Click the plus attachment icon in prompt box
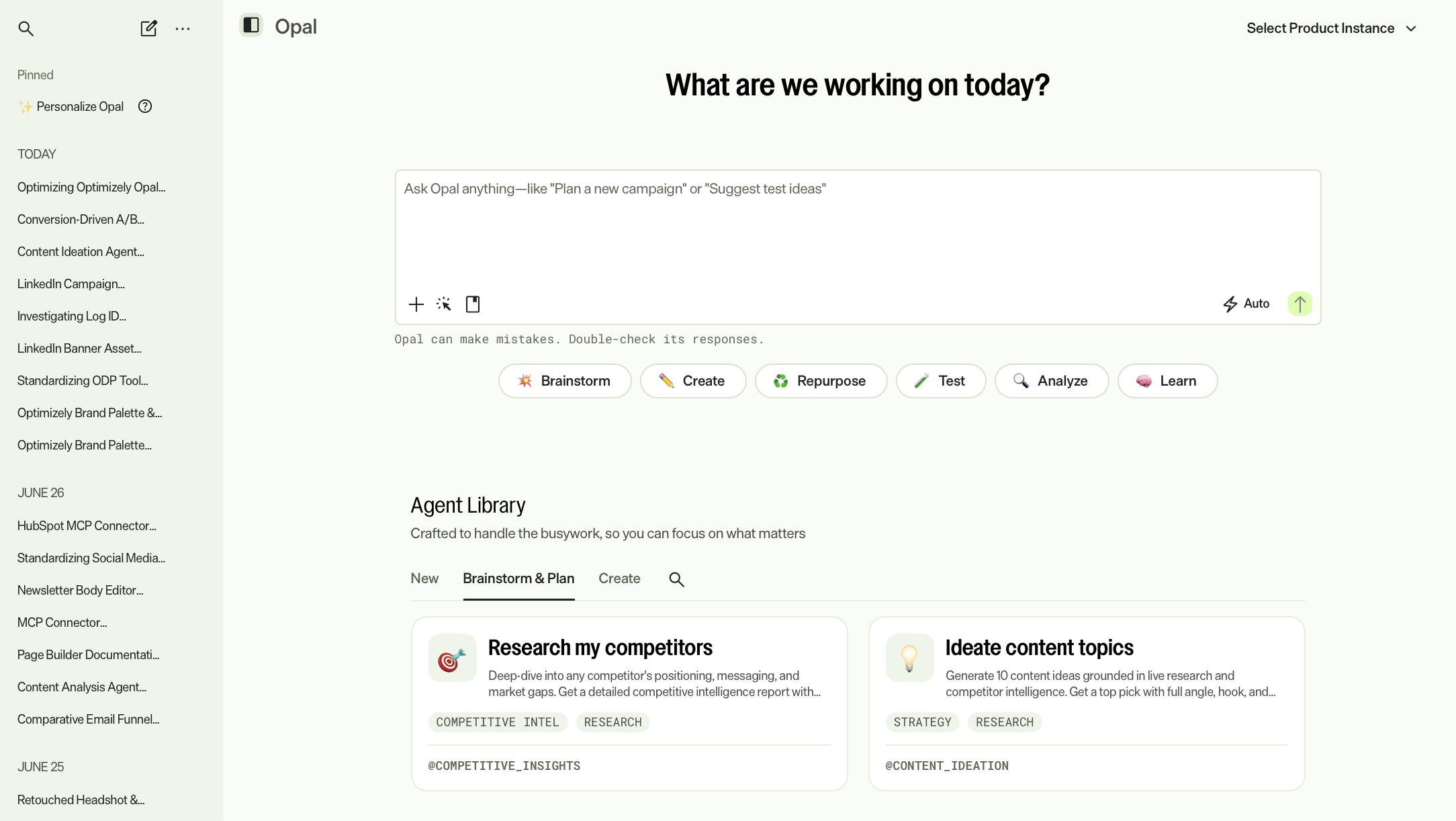This screenshot has width=1456, height=821. (416, 304)
